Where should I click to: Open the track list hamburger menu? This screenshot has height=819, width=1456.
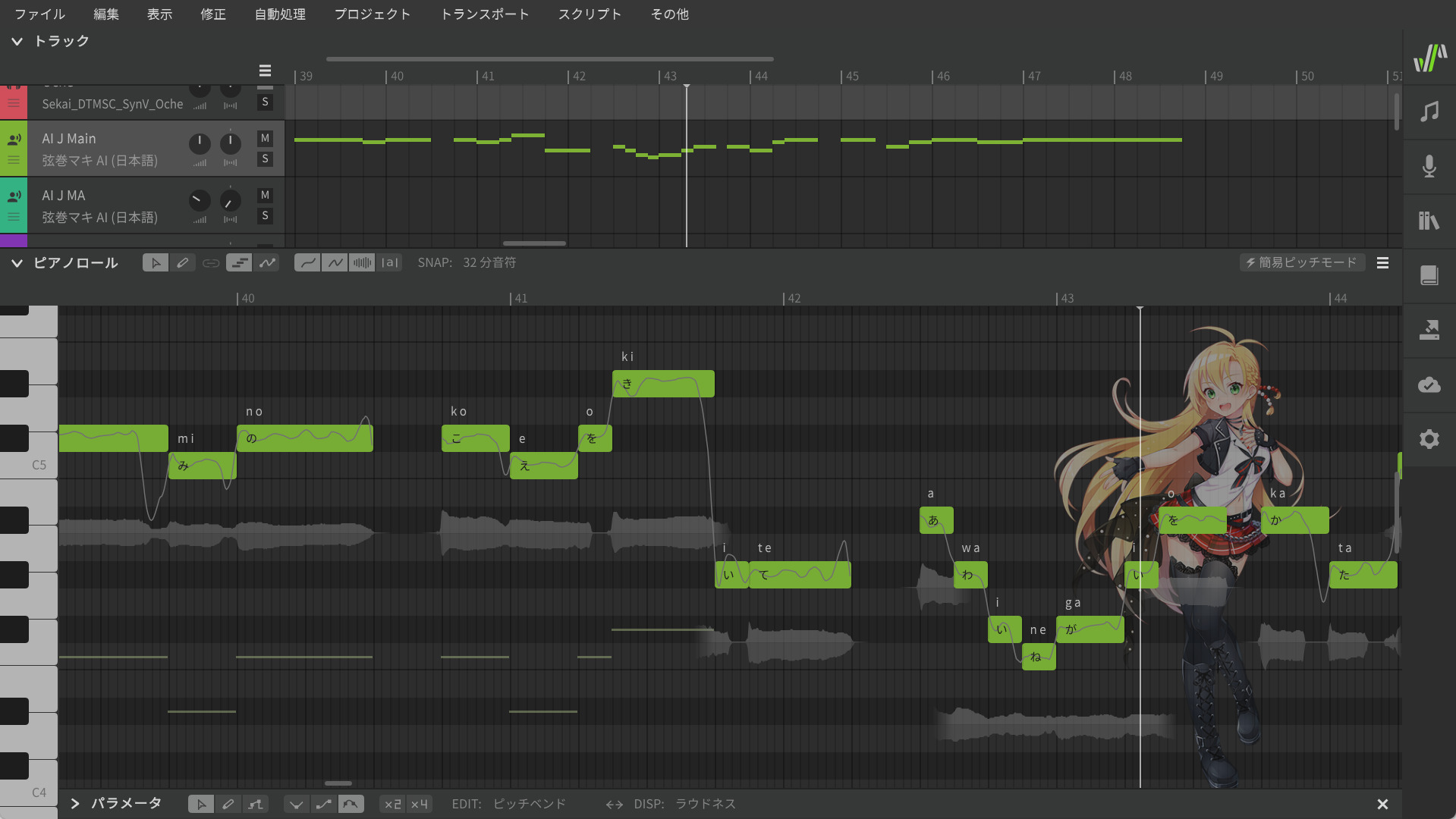(265, 71)
